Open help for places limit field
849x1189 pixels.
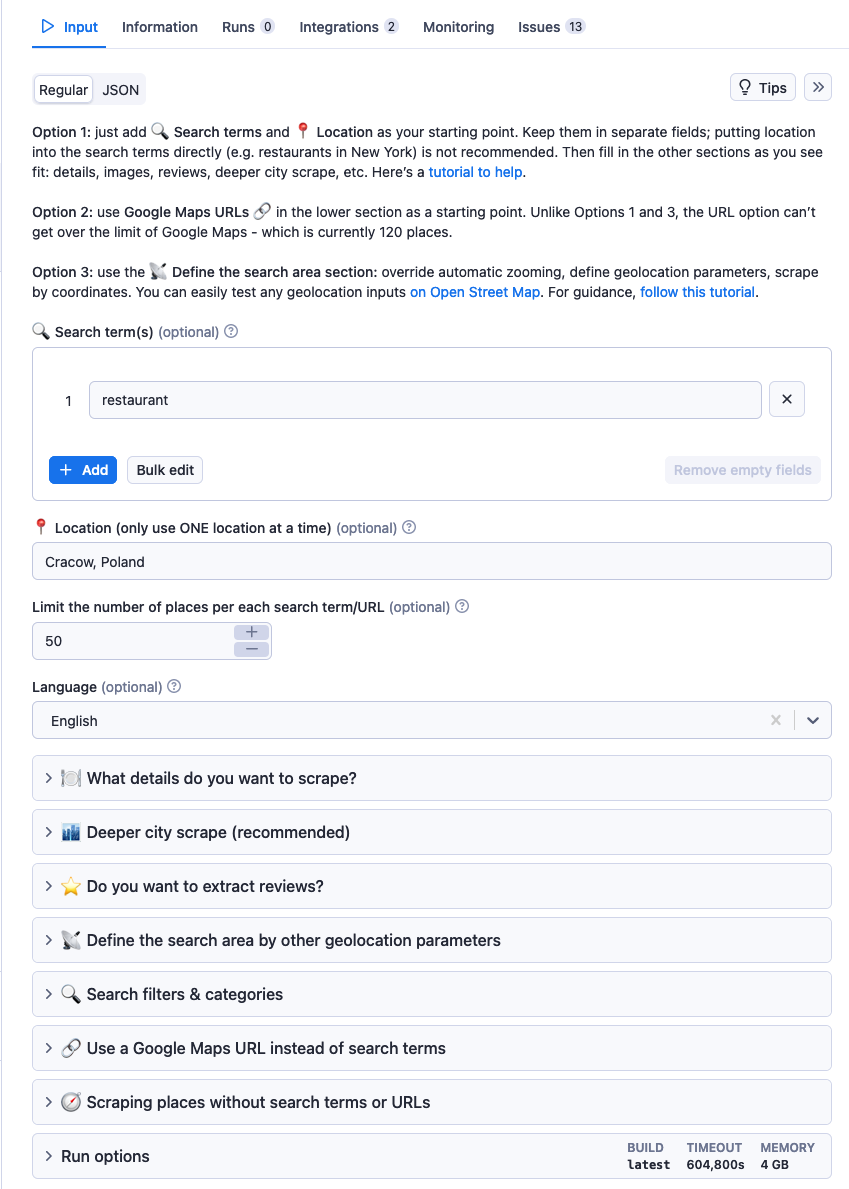click(x=461, y=606)
